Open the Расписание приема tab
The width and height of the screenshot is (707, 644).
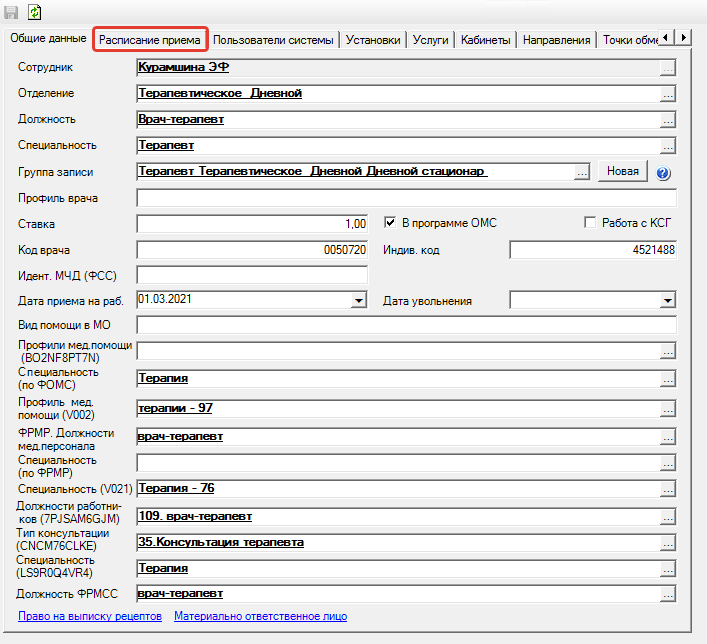click(x=150, y=40)
